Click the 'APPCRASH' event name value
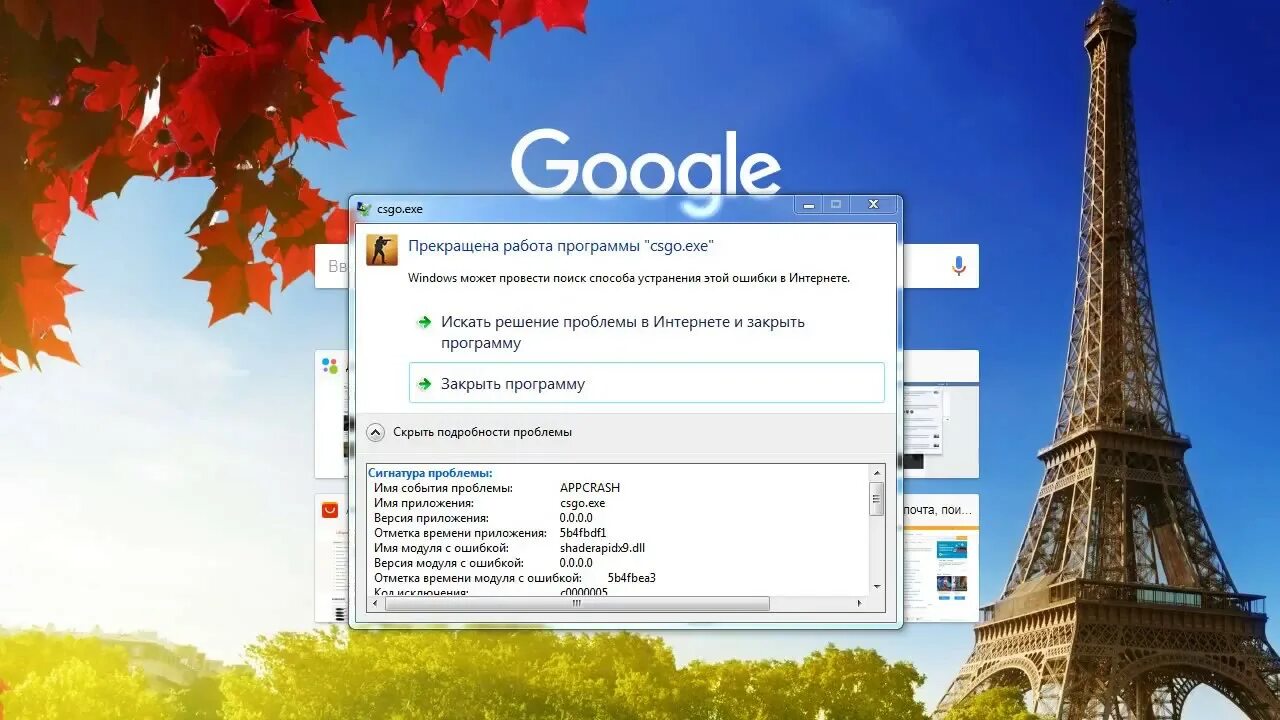 [x=590, y=488]
